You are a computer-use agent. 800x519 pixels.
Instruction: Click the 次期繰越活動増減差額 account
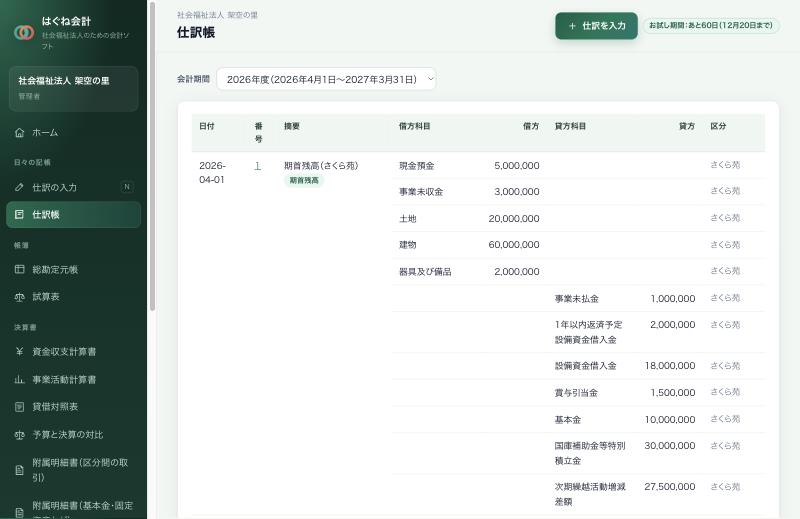click(x=590, y=494)
